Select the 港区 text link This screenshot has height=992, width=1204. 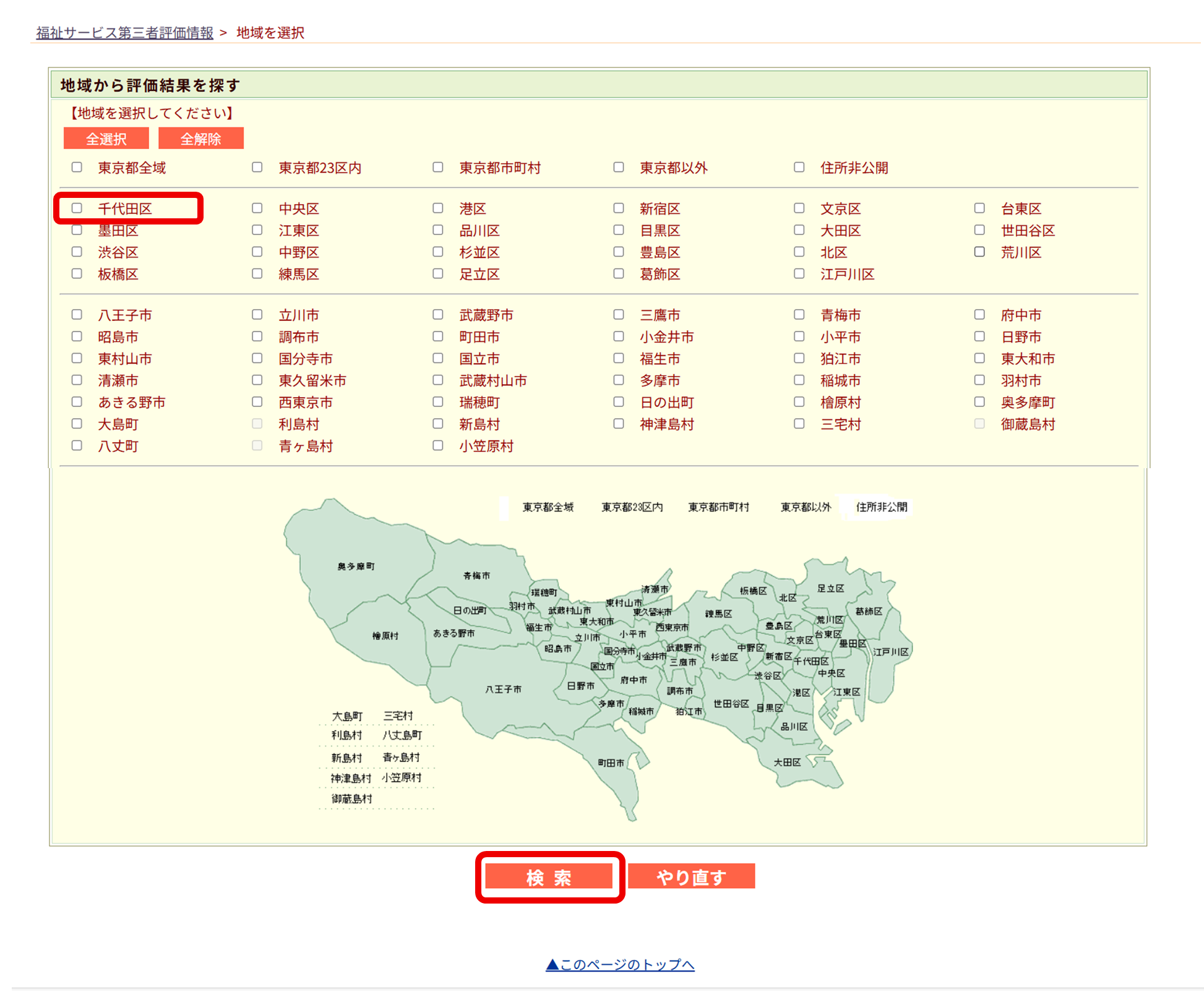472,209
